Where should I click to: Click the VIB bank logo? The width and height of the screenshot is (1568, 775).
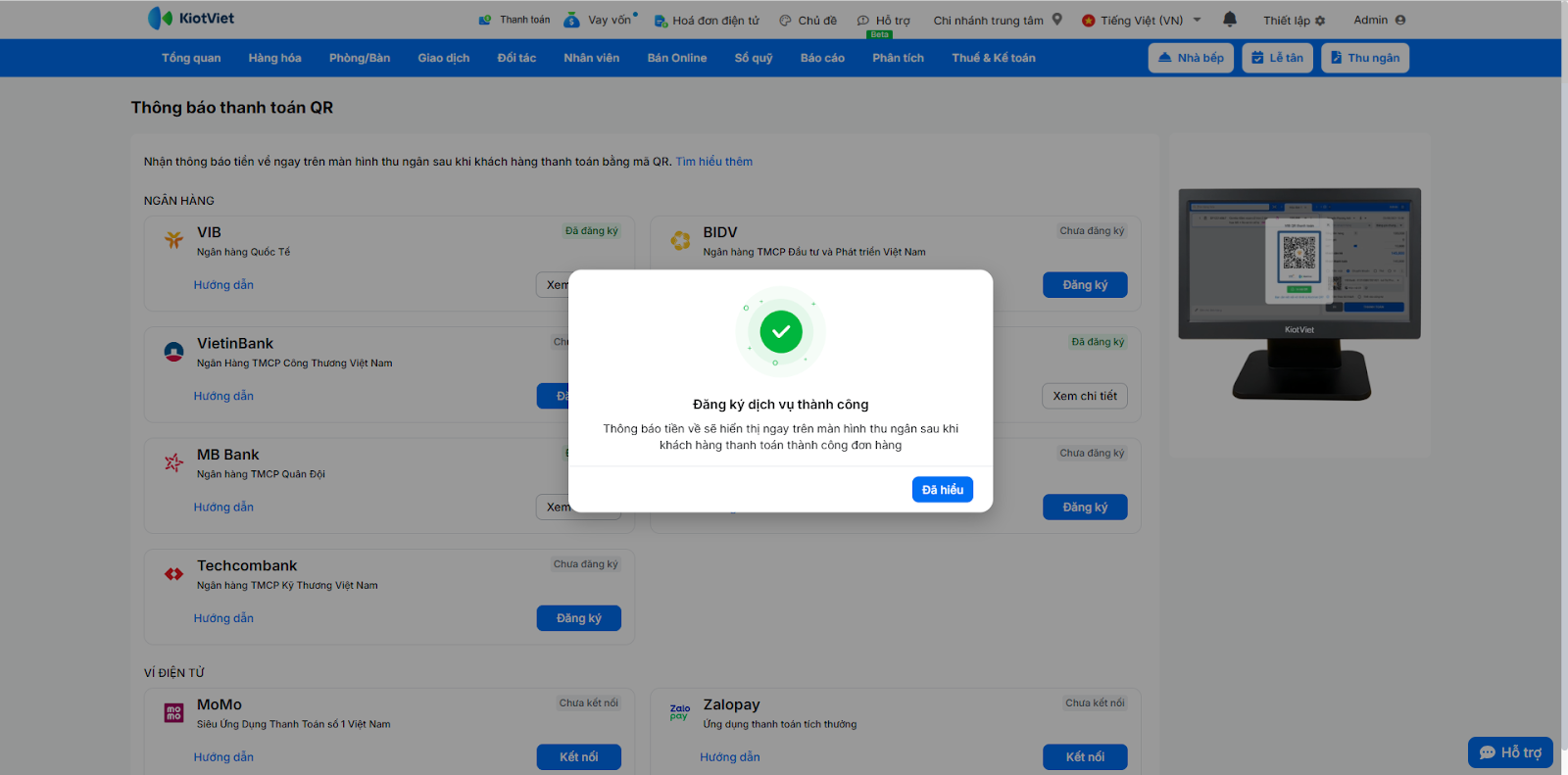174,239
